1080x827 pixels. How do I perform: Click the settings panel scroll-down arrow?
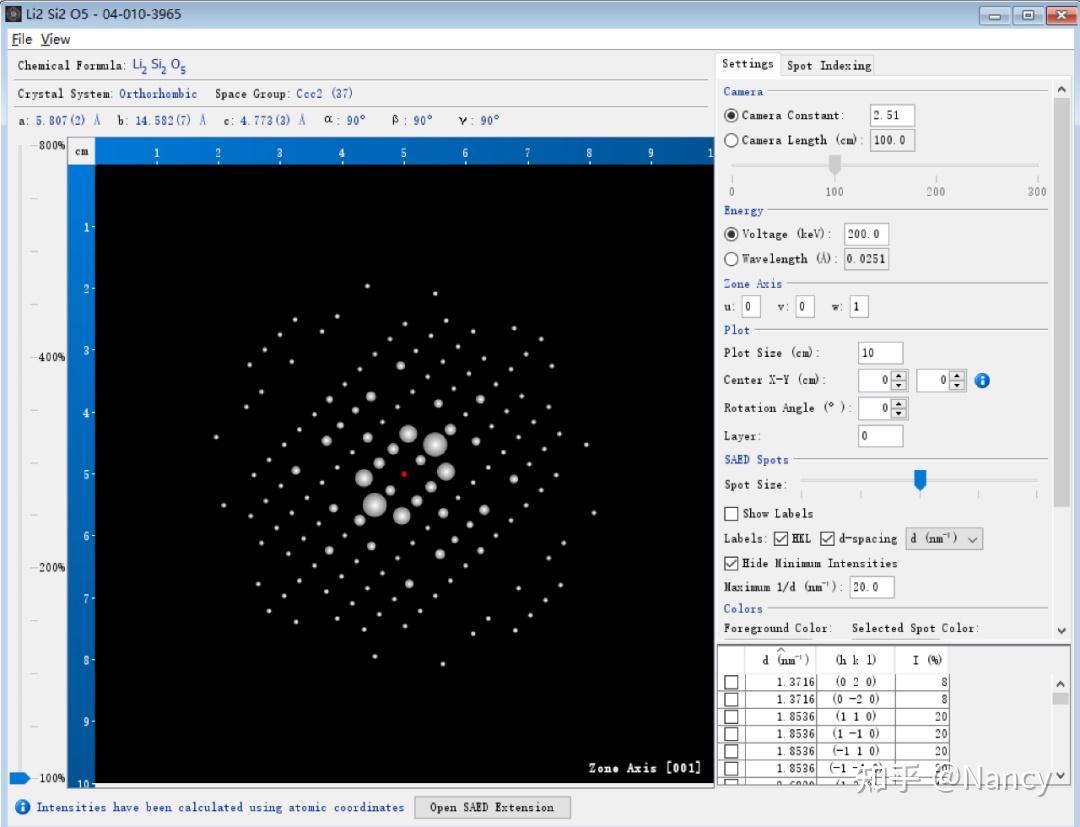click(1061, 631)
